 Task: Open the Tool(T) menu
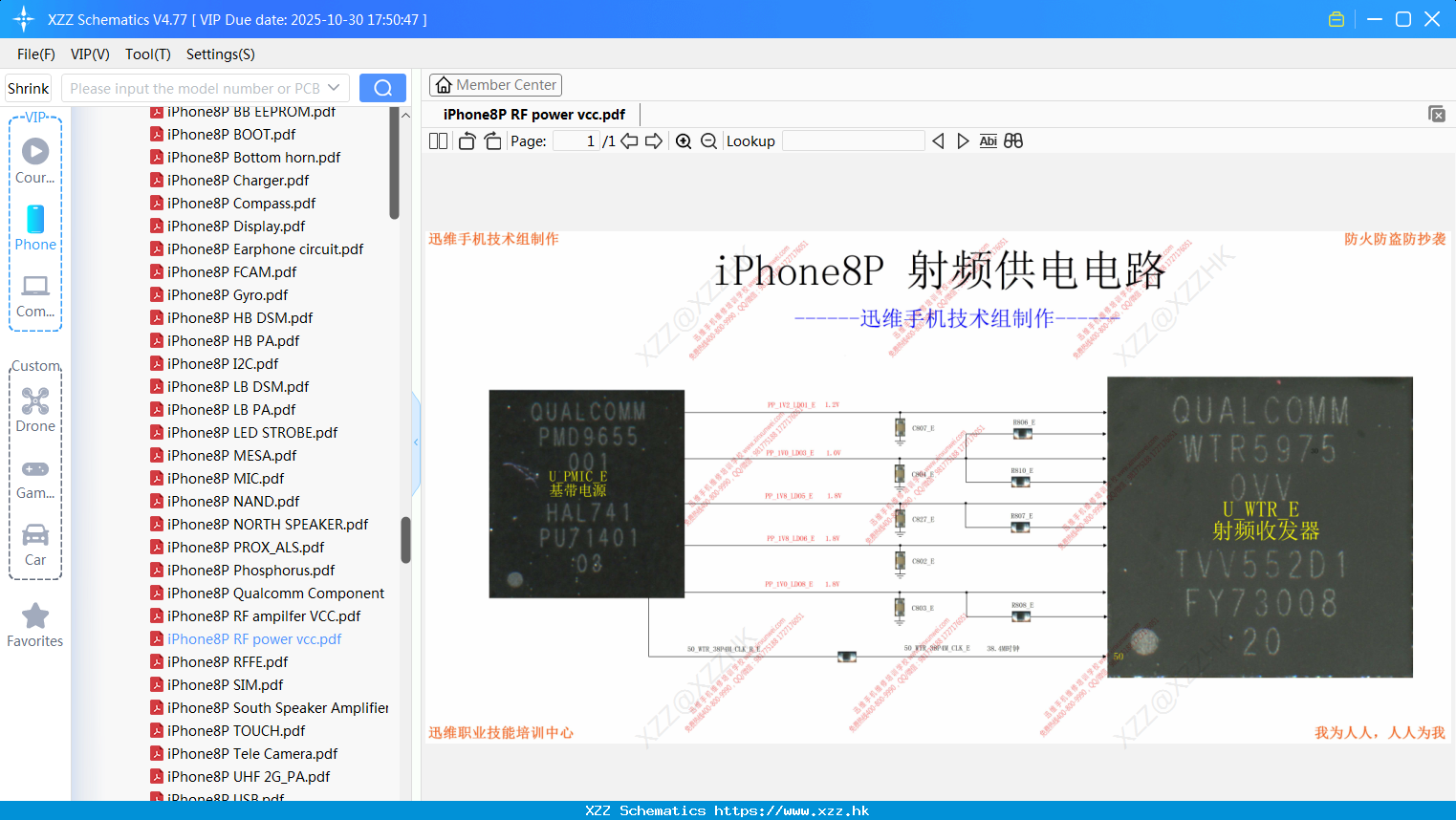(x=148, y=54)
